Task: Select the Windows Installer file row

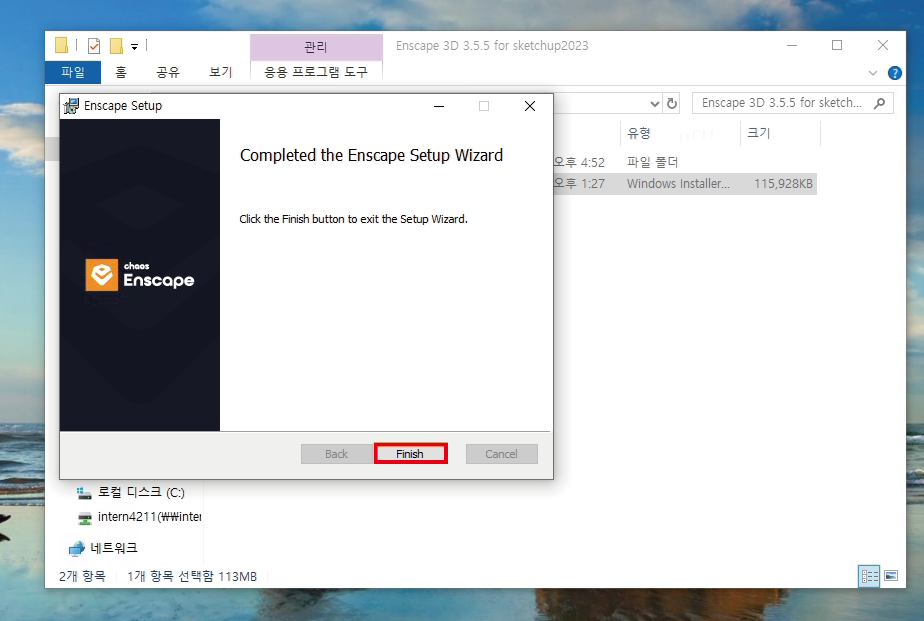Action: pyautogui.click(x=684, y=184)
